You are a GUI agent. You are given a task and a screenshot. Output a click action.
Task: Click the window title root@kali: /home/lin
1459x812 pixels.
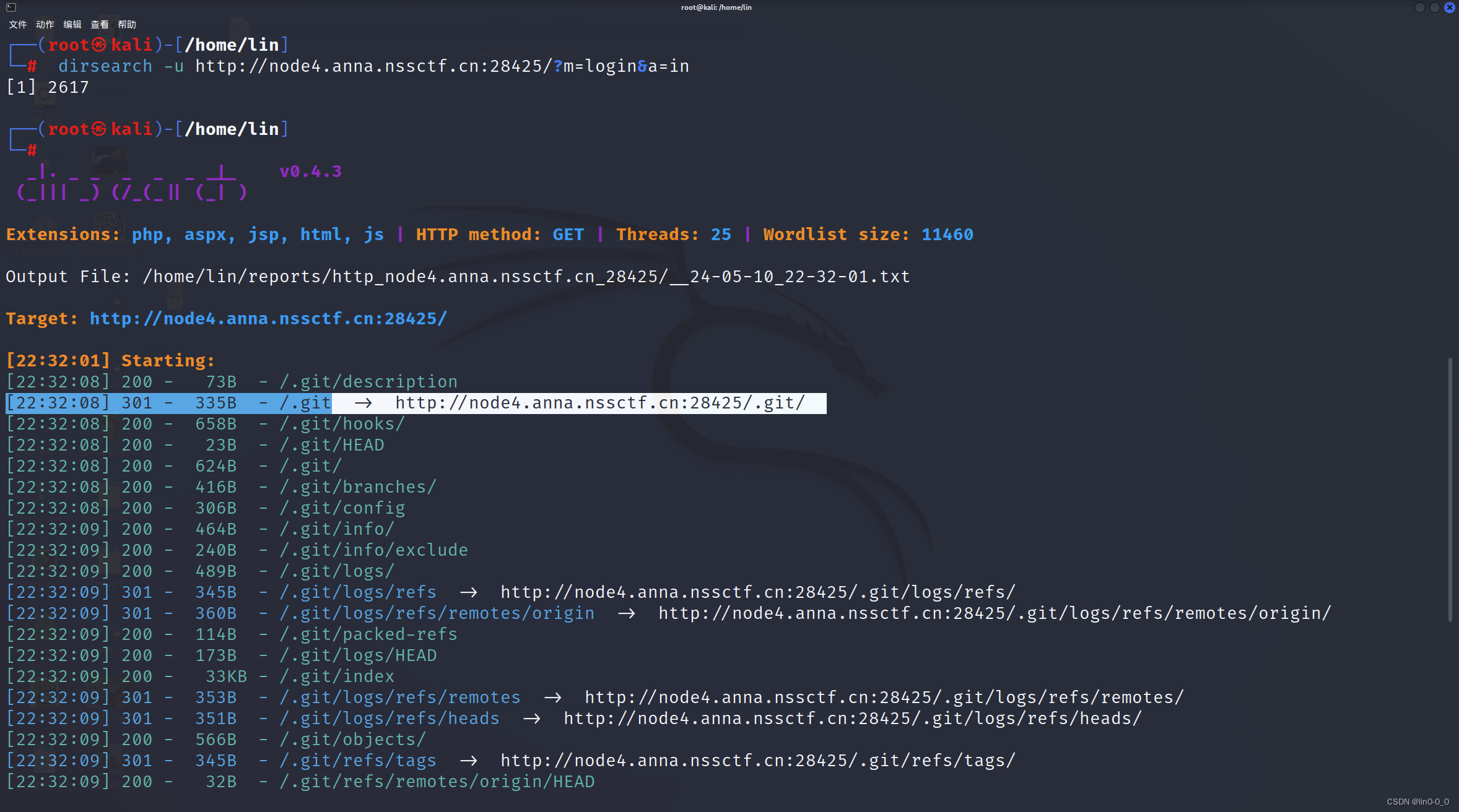pyautogui.click(x=716, y=7)
